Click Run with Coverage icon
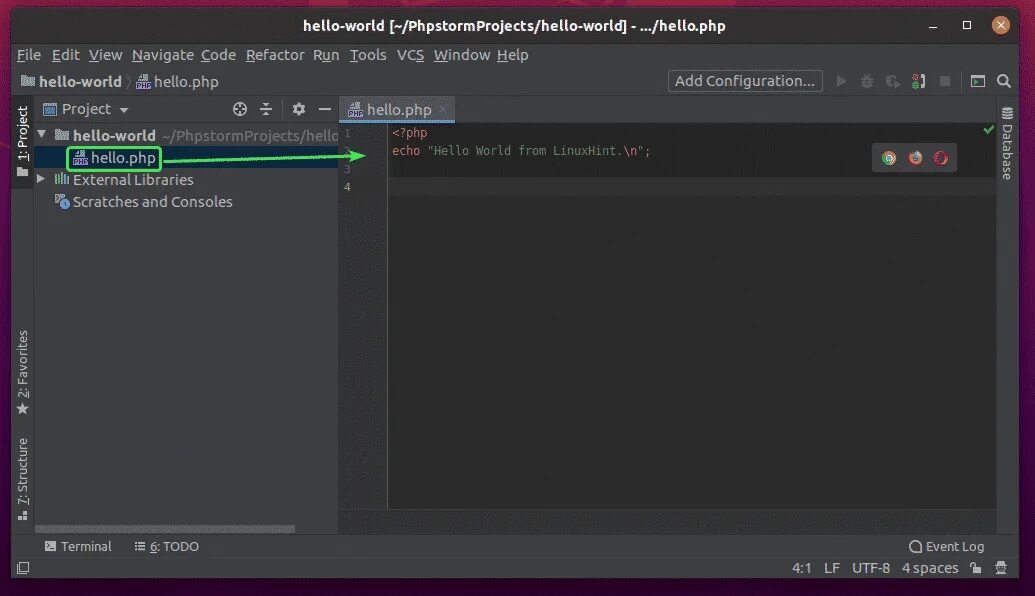 (892, 81)
